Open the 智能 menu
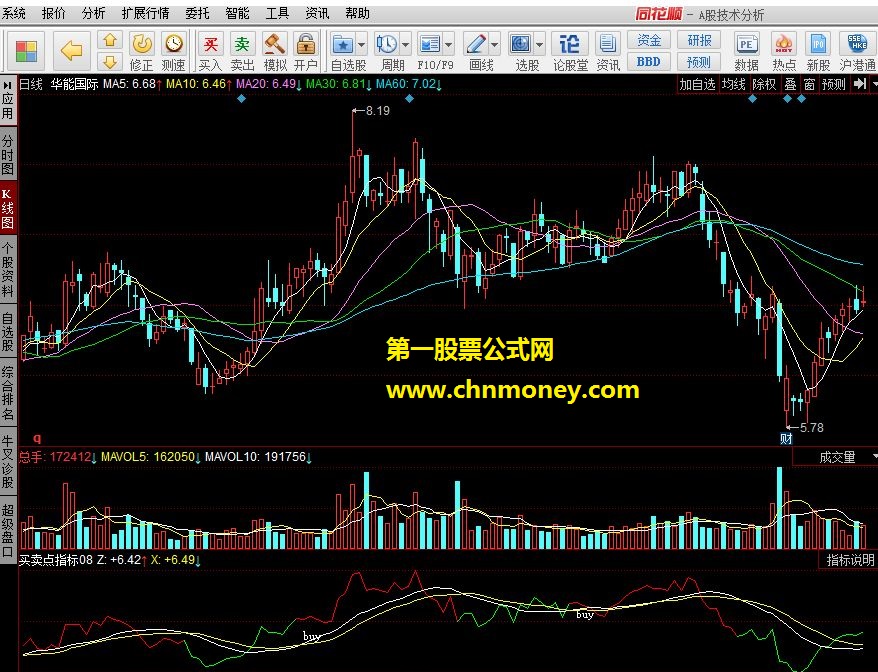The width and height of the screenshot is (878, 672). coord(237,13)
